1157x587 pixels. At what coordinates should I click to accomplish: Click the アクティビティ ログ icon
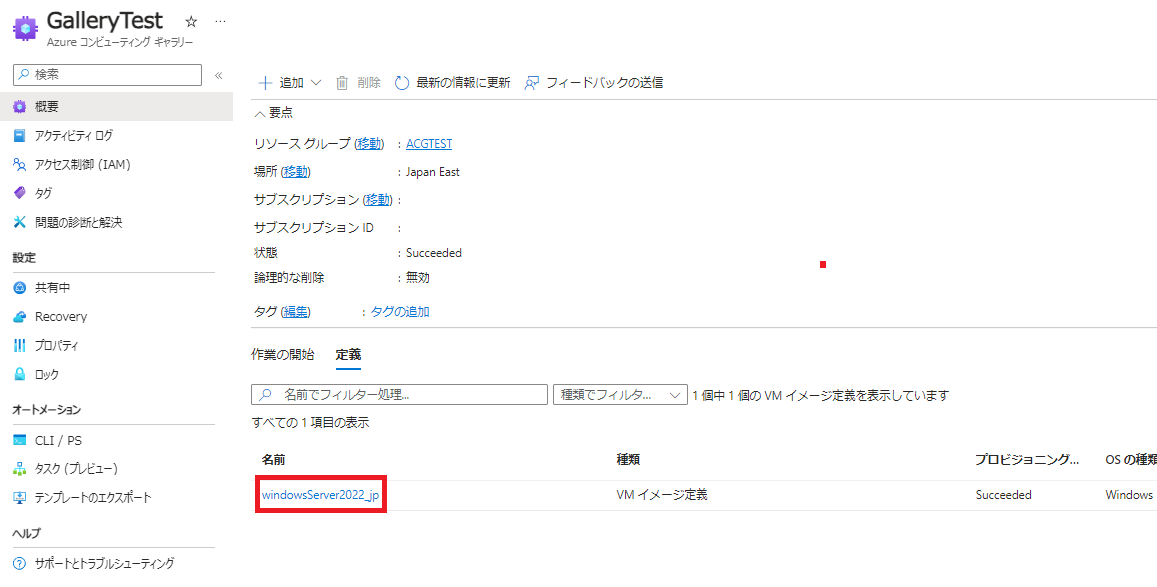pyautogui.click(x=20, y=136)
